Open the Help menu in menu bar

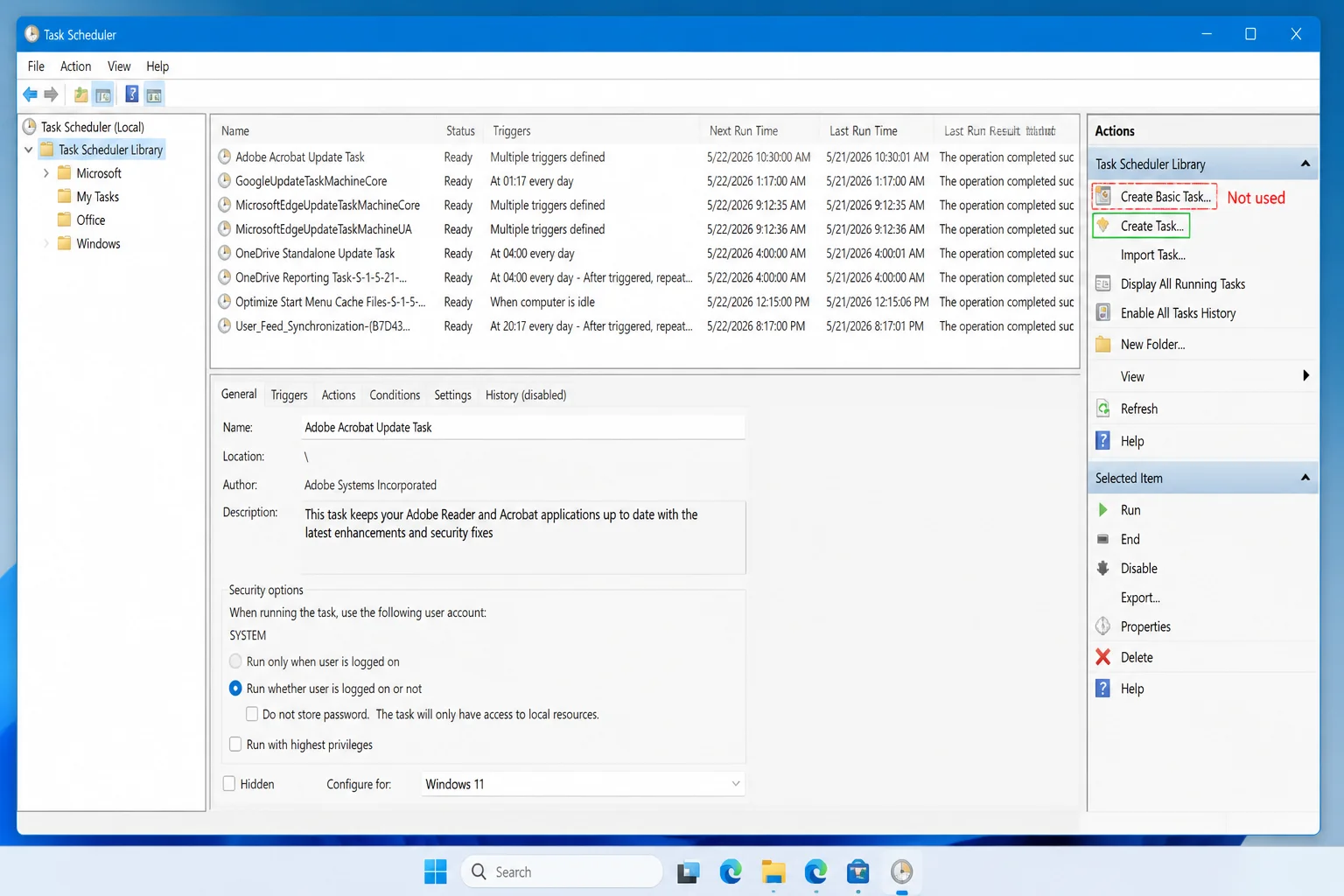[157, 66]
